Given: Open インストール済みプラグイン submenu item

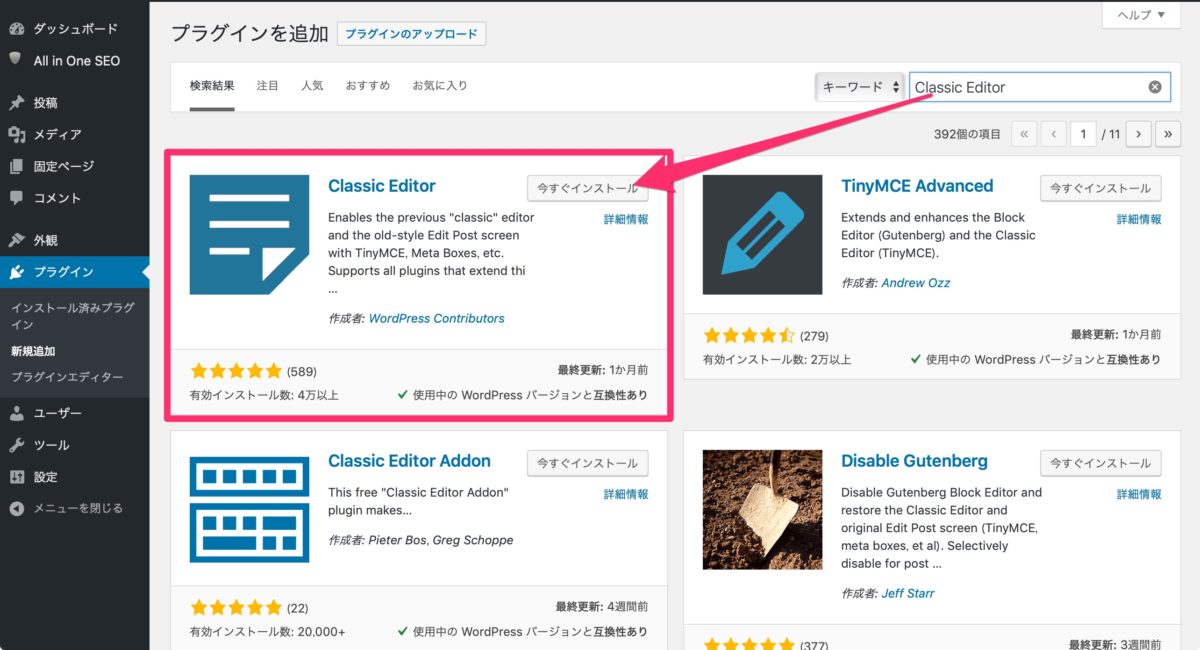Looking at the screenshot, I should click(x=72, y=316).
